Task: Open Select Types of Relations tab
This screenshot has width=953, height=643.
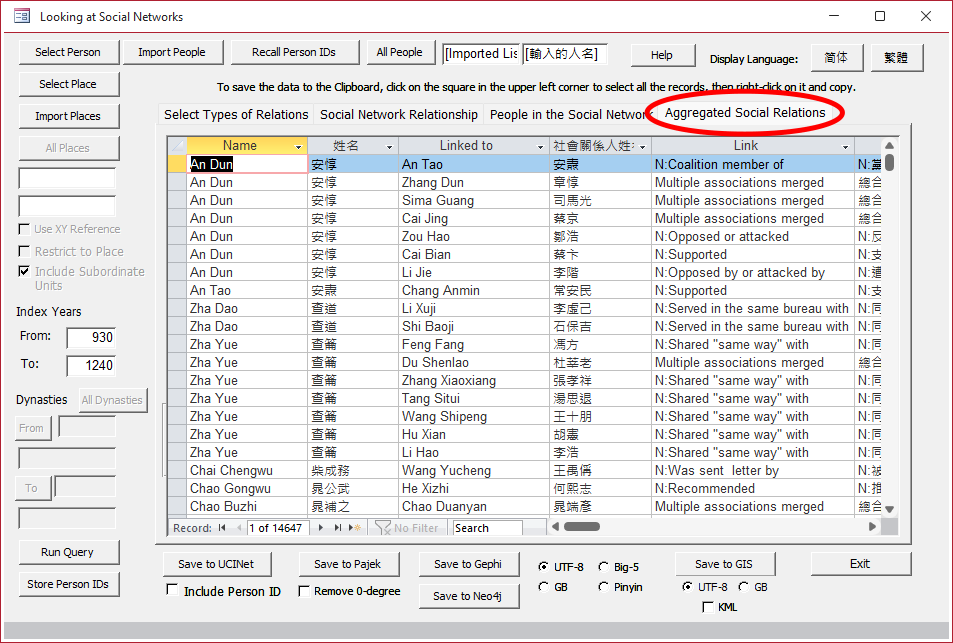Action: (236, 114)
